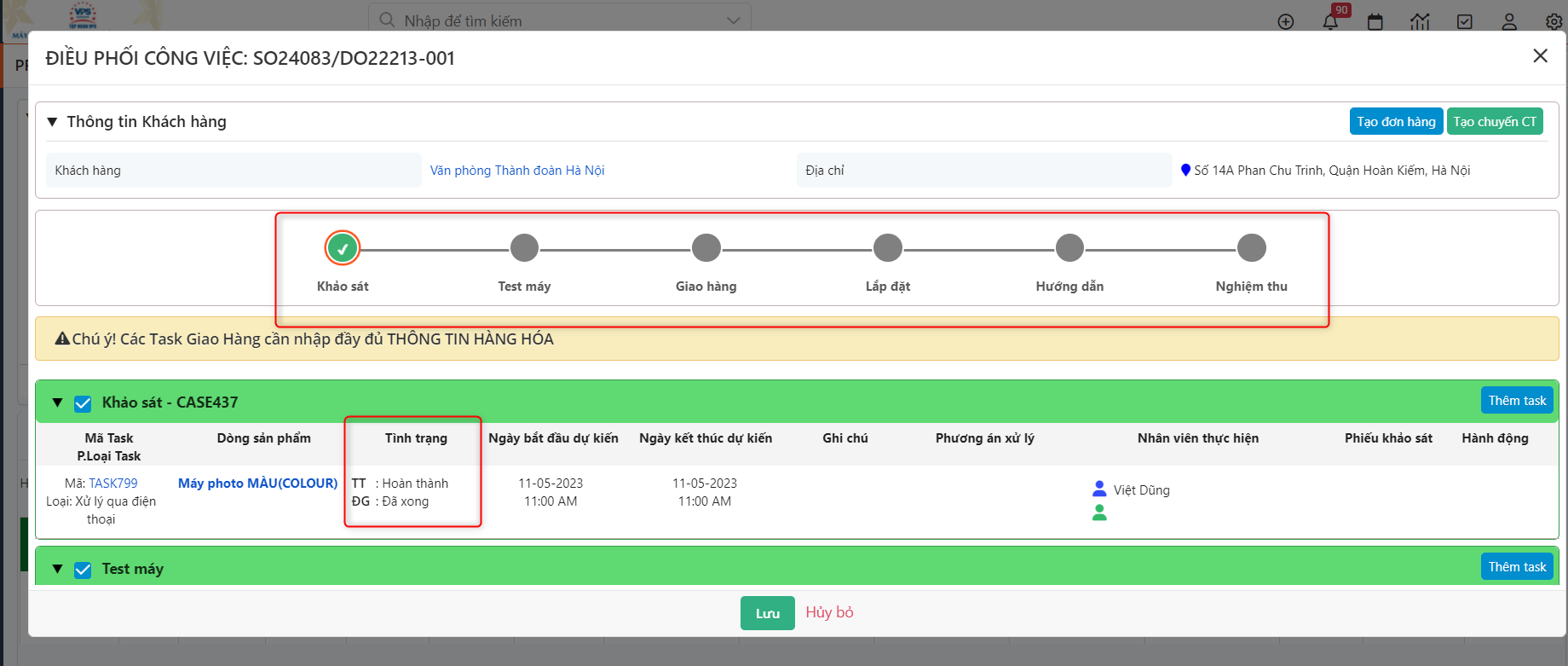Open the TASK799 task link
The width and height of the screenshot is (1568, 666).
[x=113, y=483]
